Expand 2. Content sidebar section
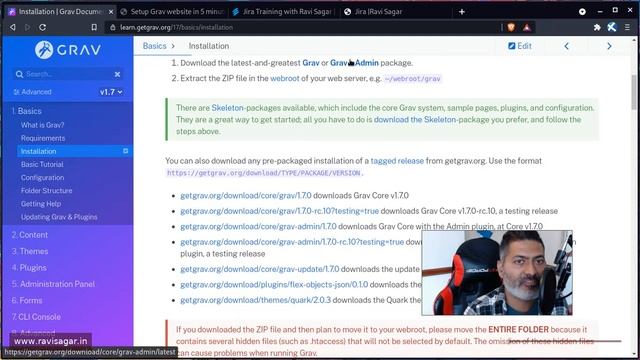The width and height of the screenshot is (640, 360). tap(30, 235)
